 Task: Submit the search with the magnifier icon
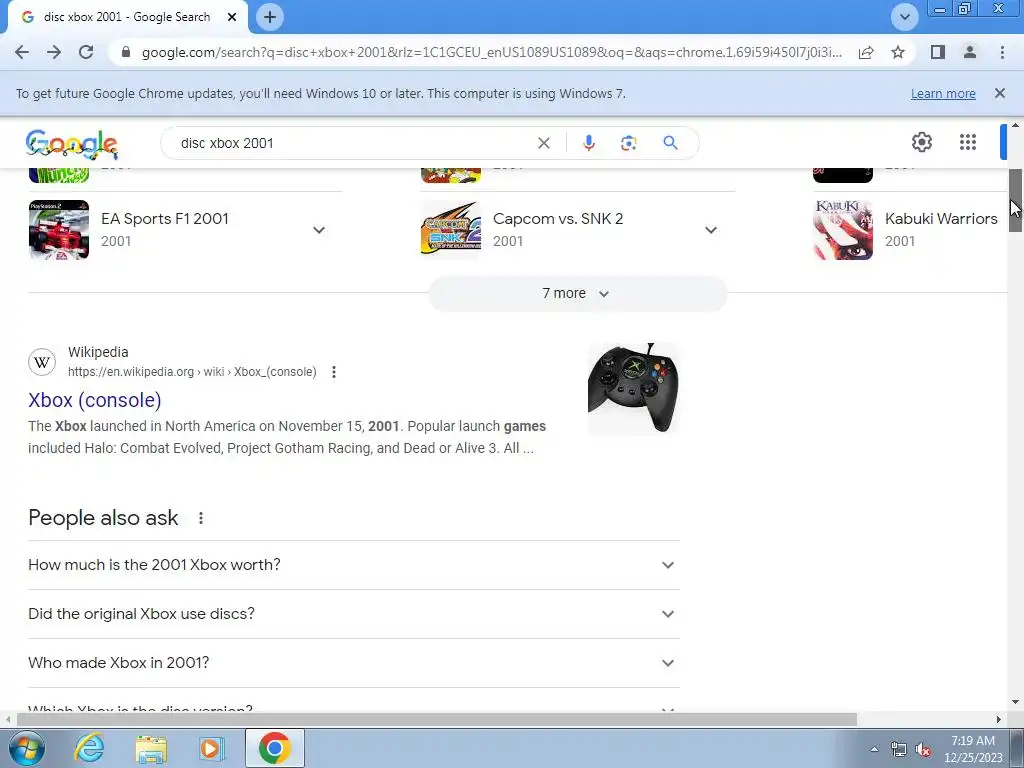click(670, 143)
